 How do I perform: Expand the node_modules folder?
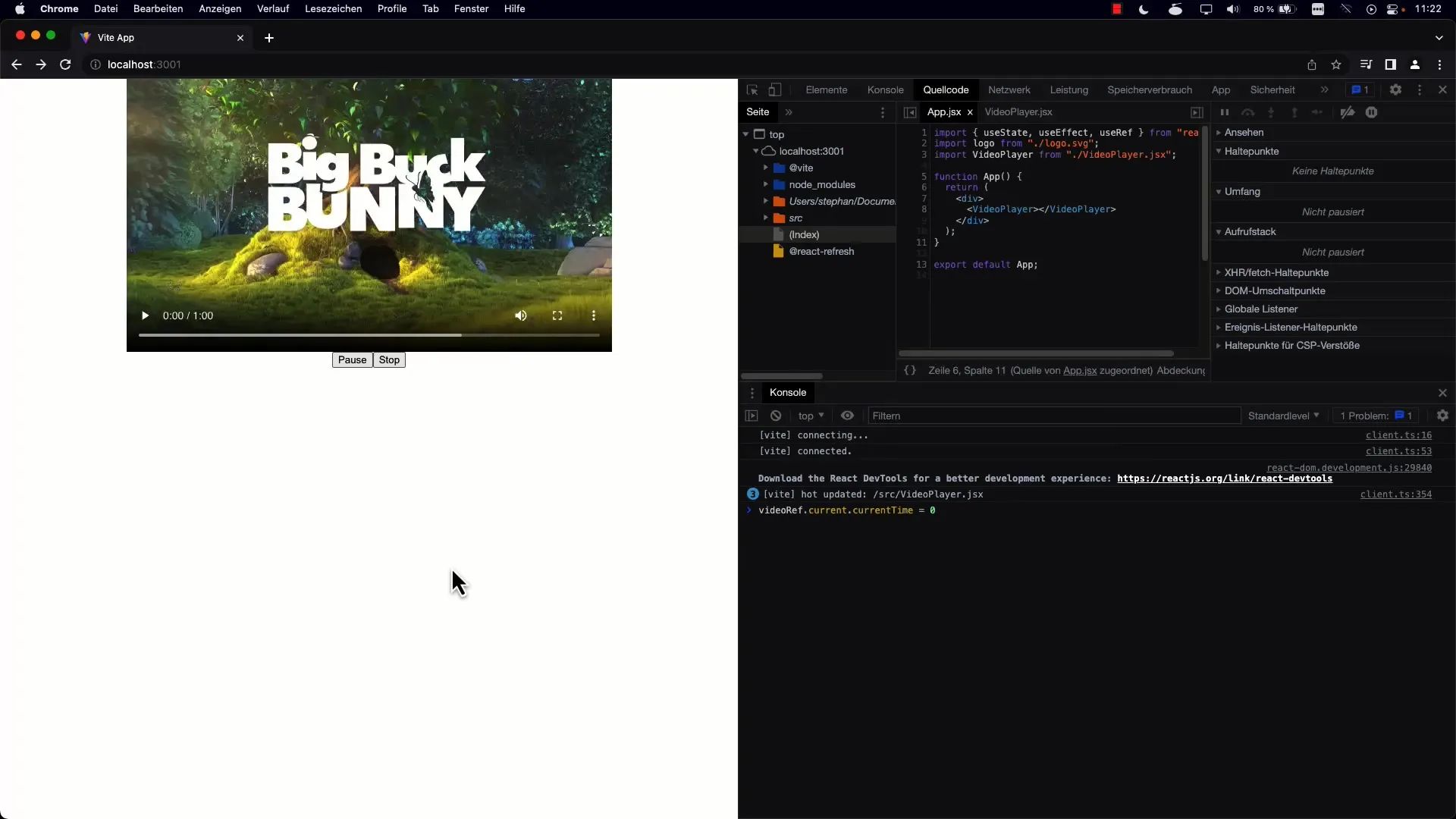pyautogui.click(x=766, y=184)
